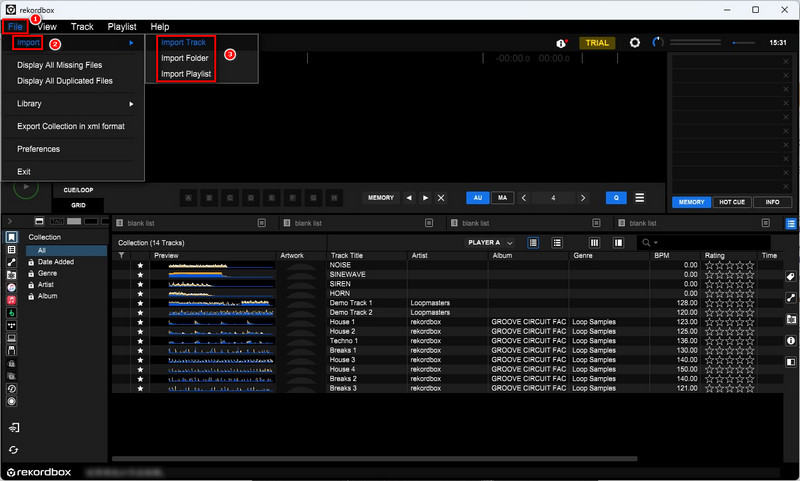Screen dimensions: 800x481
Task: Toggle palette on third blank list
Action: point(596,223)
